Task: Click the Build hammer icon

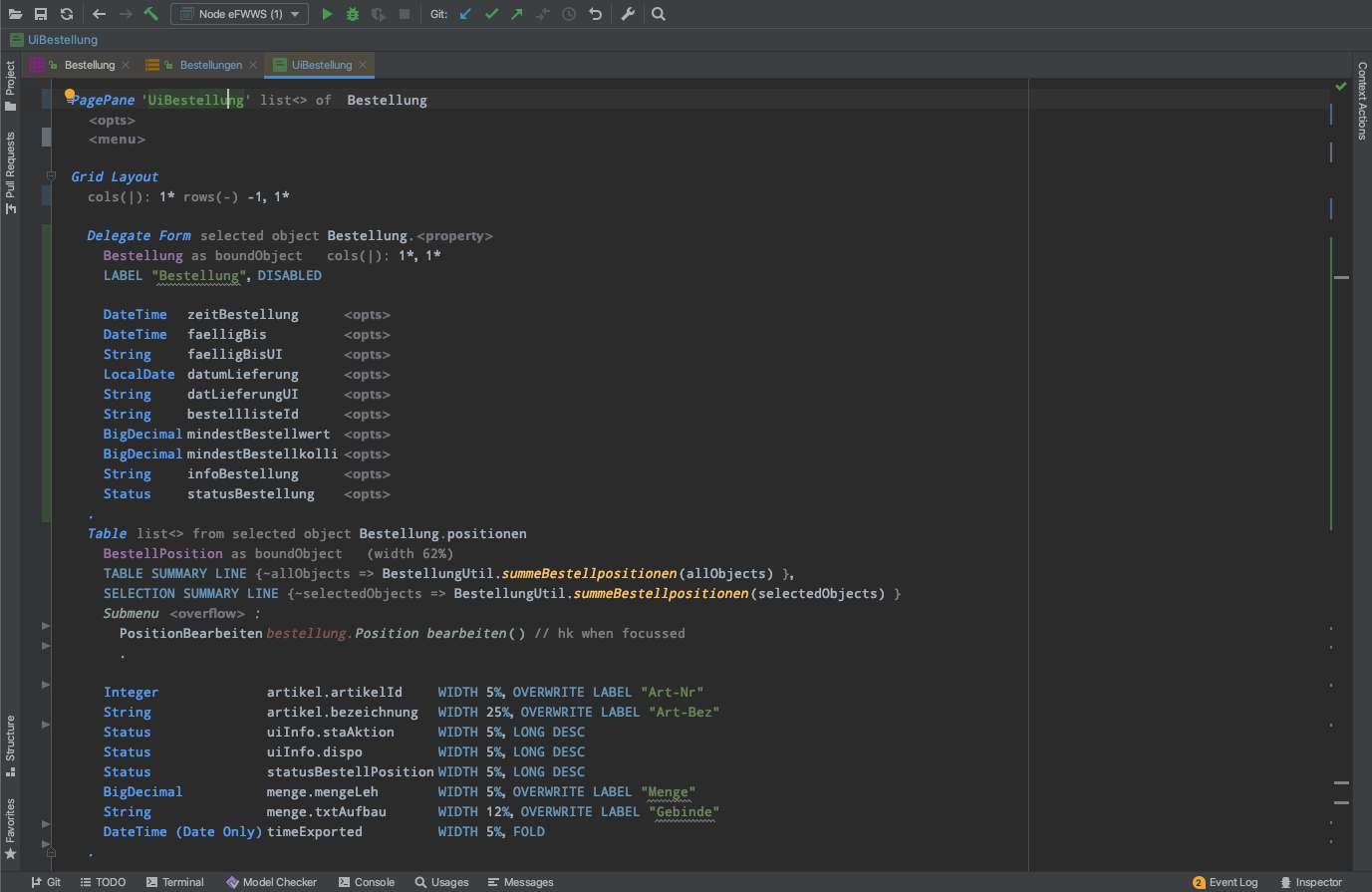Action: (151, 14)
